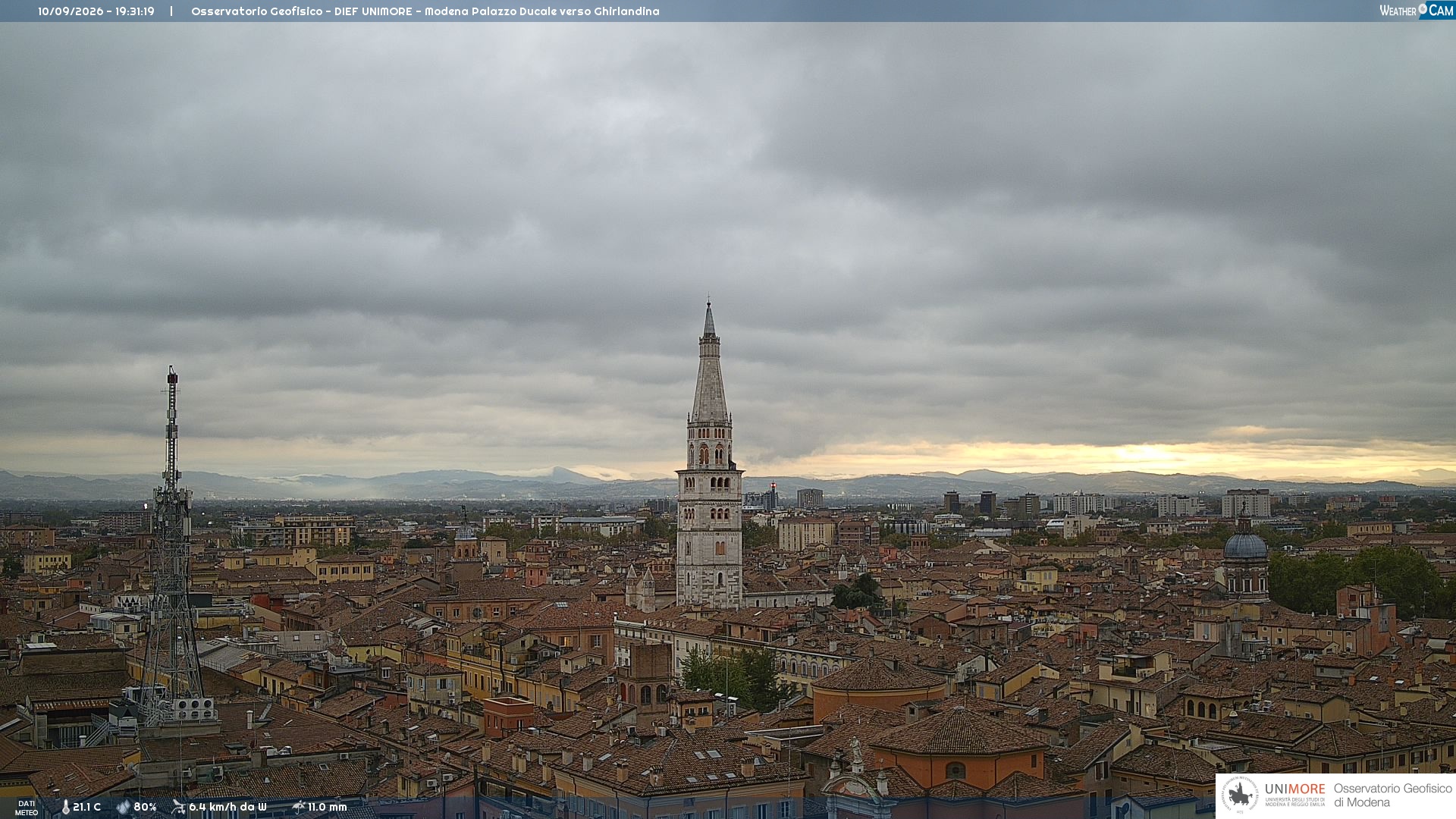Screen dimensions: 1456x819
Task: Click the 19:31:19 timestamp
Action: pyautogui.click(x=135, y=11)
